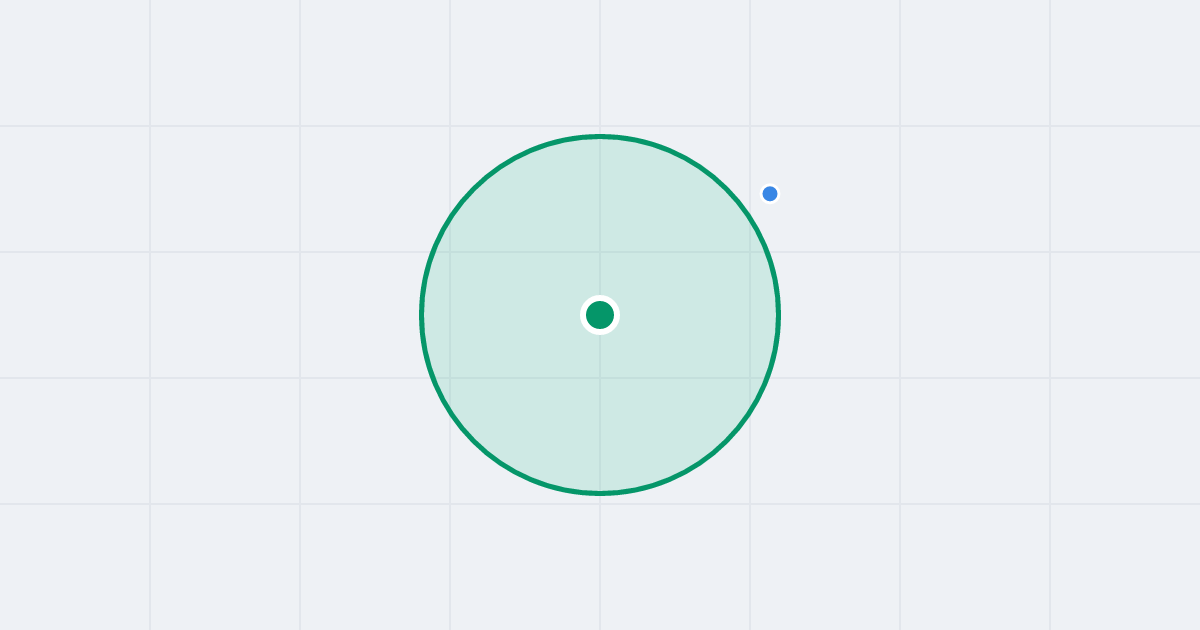Viewport: 1200px width, 630px height.
Task: Select the blue handle dot outside the circle
Action: click(770, 194)
